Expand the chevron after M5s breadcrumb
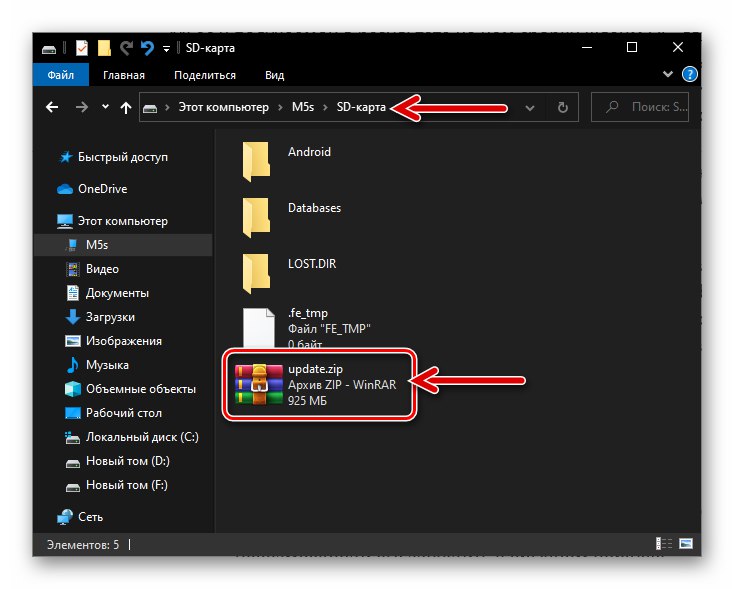 325,108
